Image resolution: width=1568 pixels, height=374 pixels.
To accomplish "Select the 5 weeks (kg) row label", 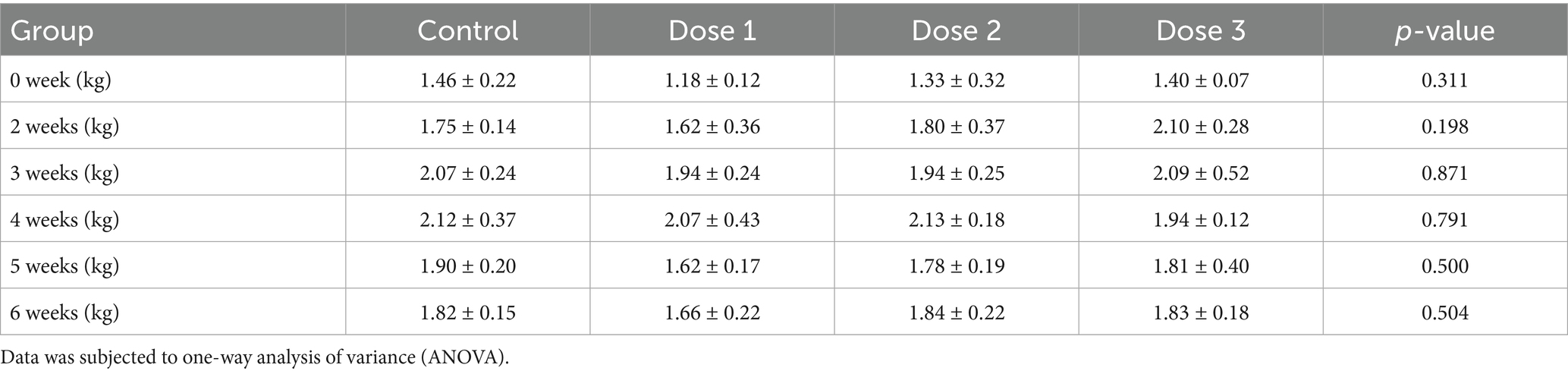I will click(64, 266).
